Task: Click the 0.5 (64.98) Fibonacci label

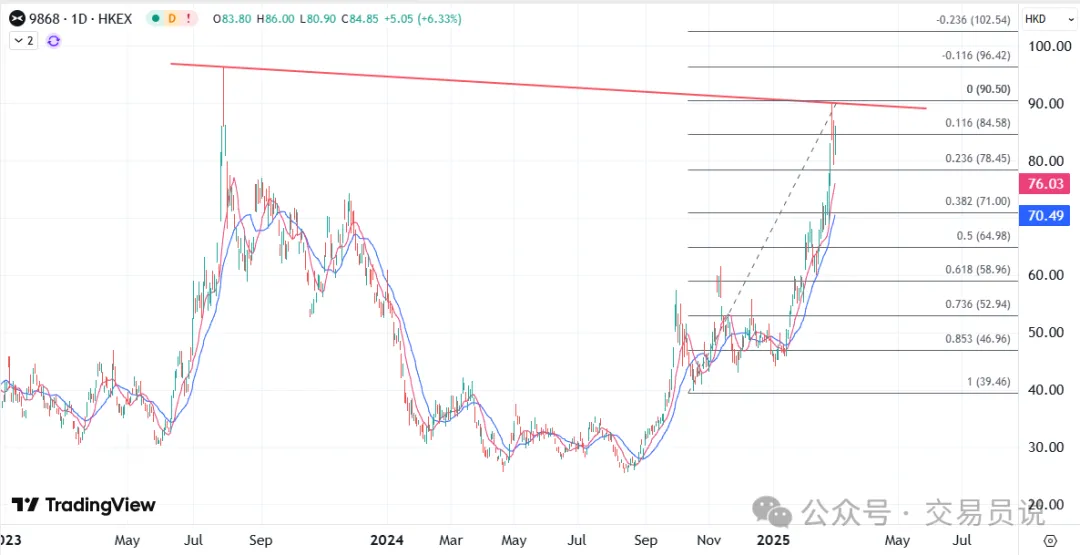Action: coord(985,236)
